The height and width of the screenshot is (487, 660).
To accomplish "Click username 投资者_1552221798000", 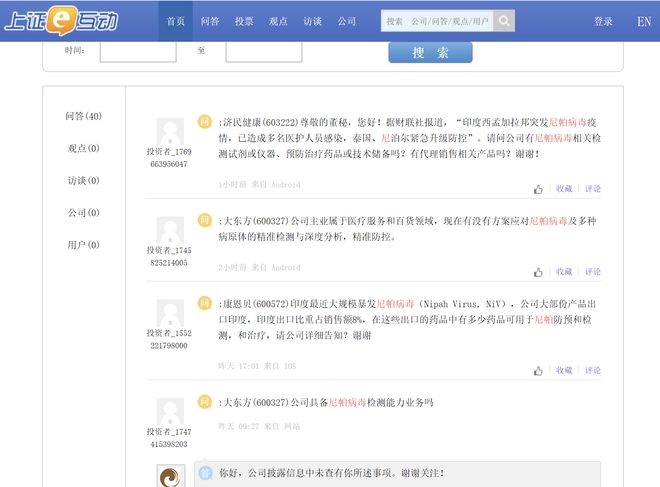I will tap(169, 339).
